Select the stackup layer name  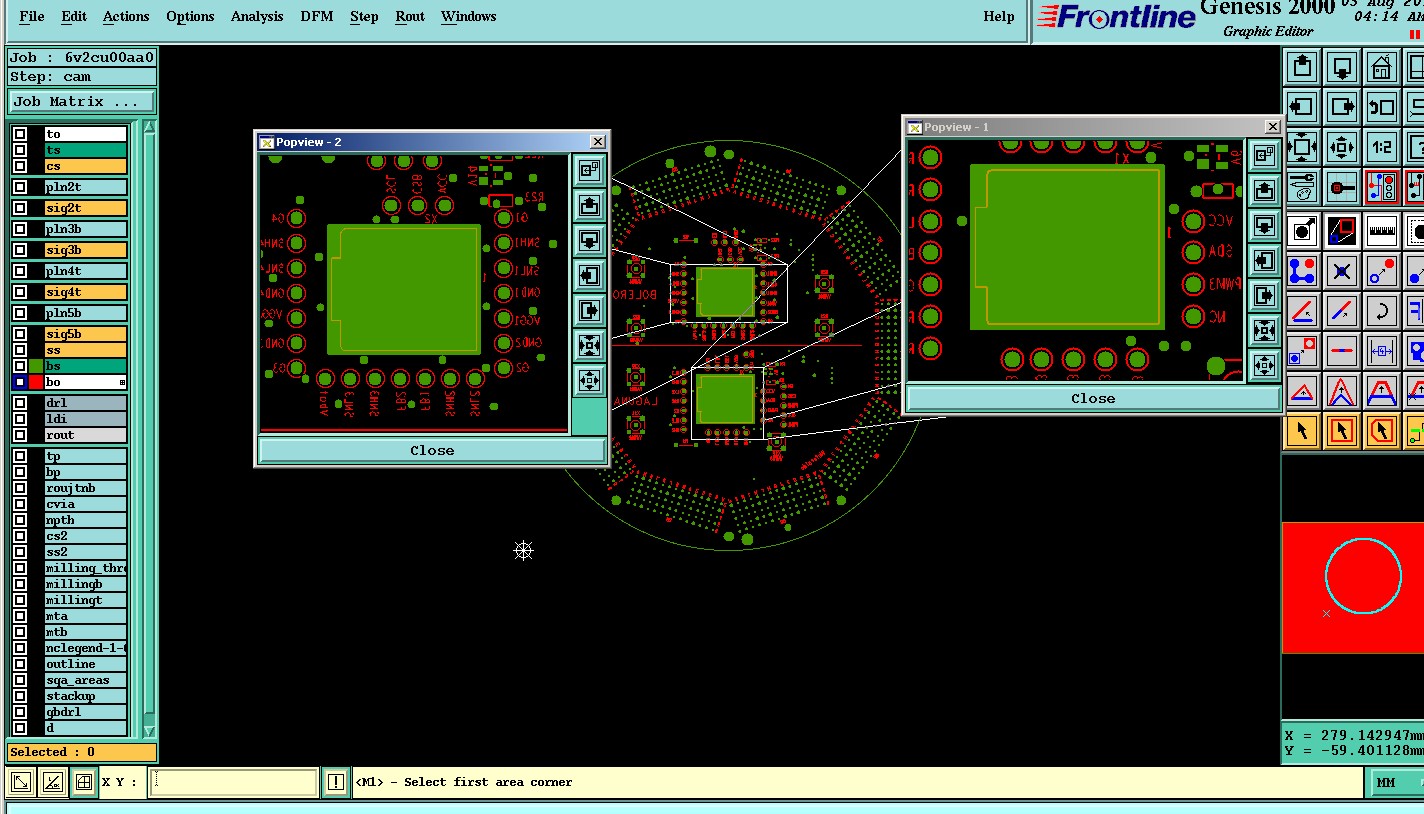click(86, 696)
